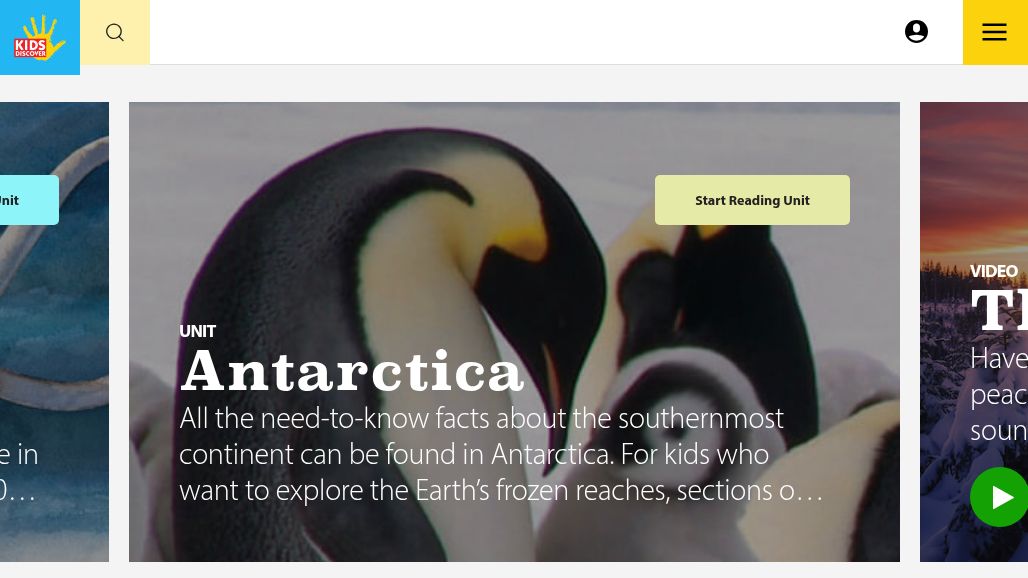Open the Kids Discover home logo

pos(39,37)
